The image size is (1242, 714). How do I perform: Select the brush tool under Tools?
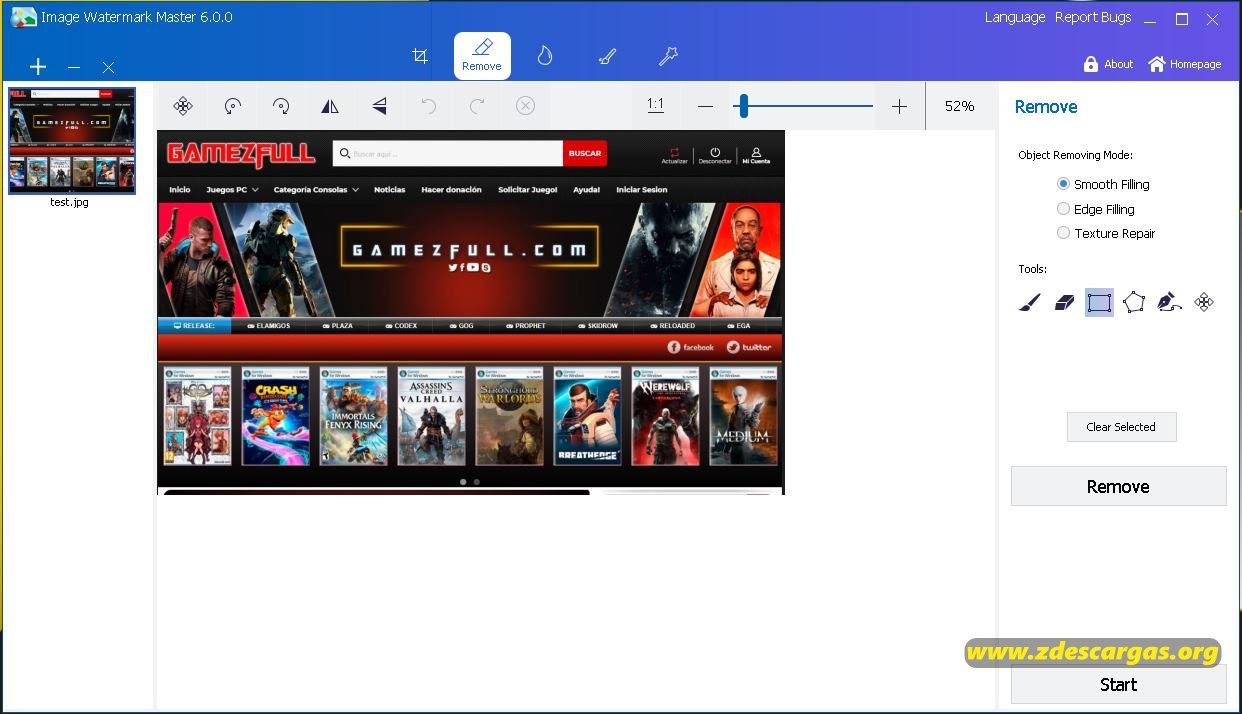coord(1030,302)
